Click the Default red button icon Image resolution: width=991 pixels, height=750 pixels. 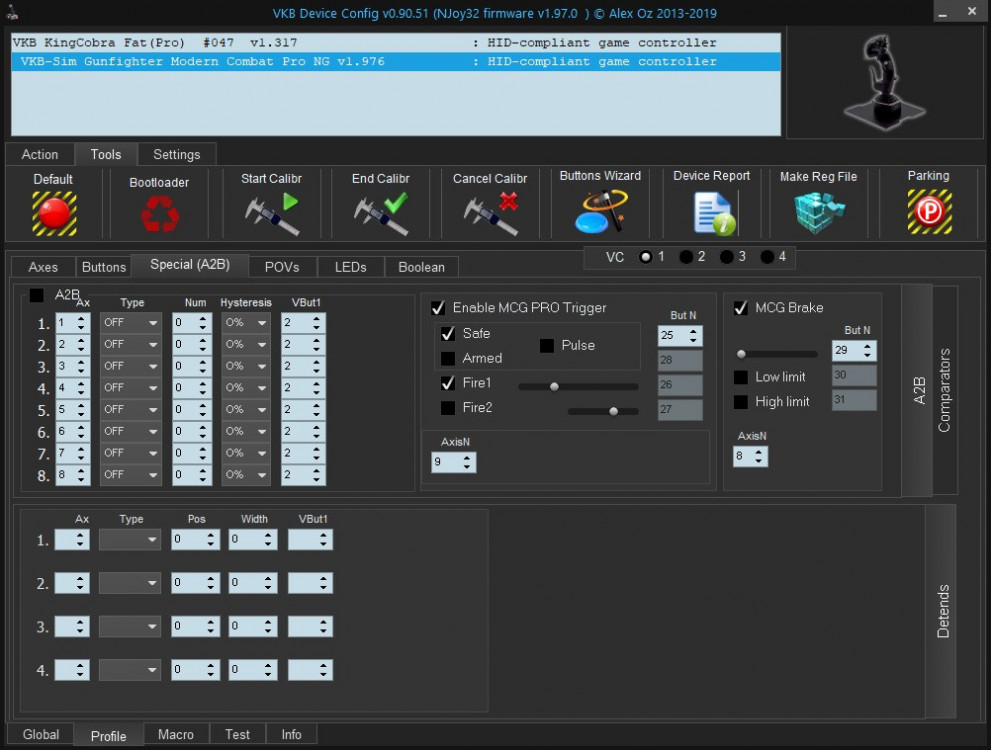(x=53, y=212)
